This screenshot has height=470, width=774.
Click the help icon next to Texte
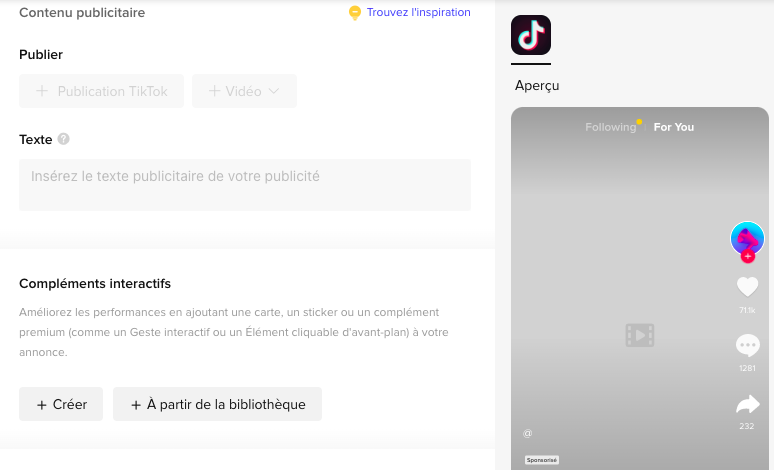point(64,139)
